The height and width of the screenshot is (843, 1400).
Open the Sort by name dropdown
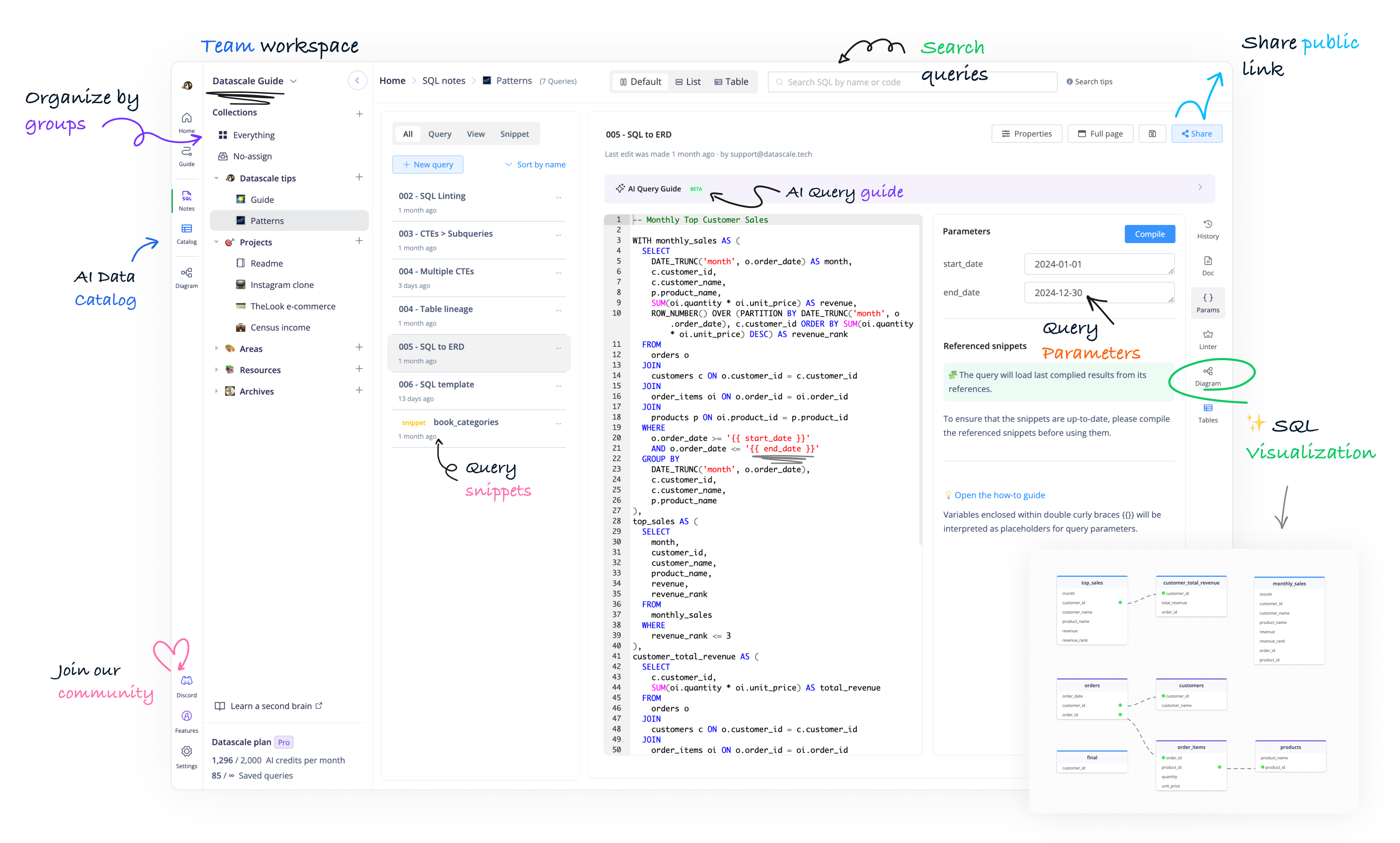tap(535, 165)
